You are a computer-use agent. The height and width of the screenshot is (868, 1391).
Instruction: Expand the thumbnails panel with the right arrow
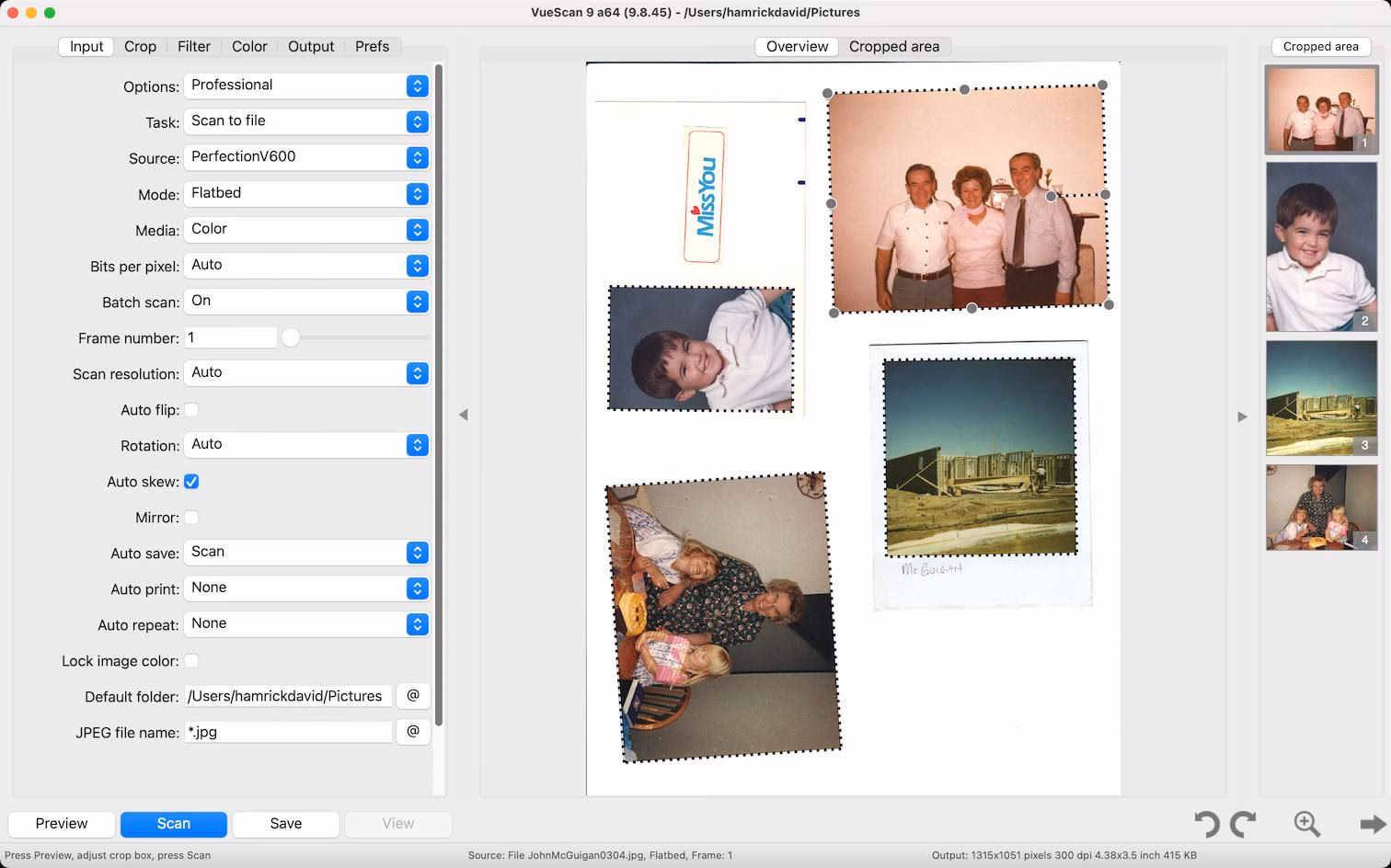1242,416
